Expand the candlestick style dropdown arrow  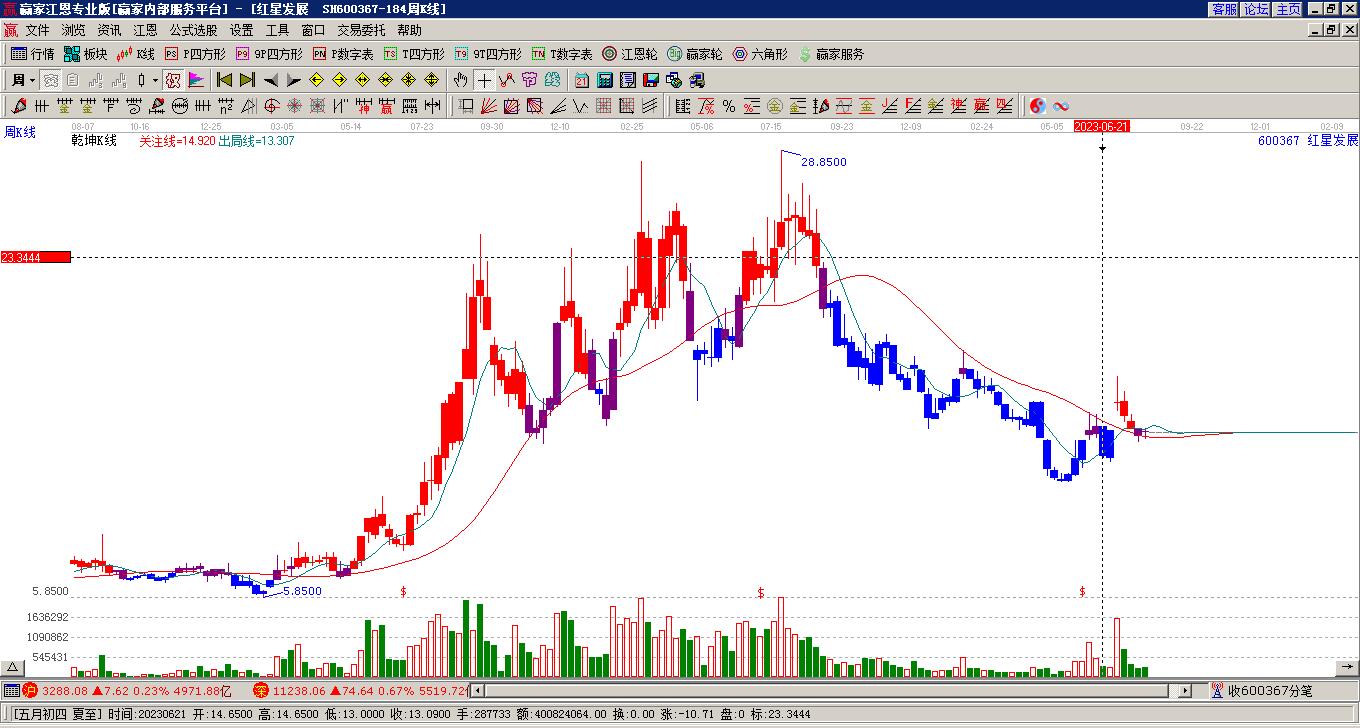pyautogui.click(x=155, y=80)
